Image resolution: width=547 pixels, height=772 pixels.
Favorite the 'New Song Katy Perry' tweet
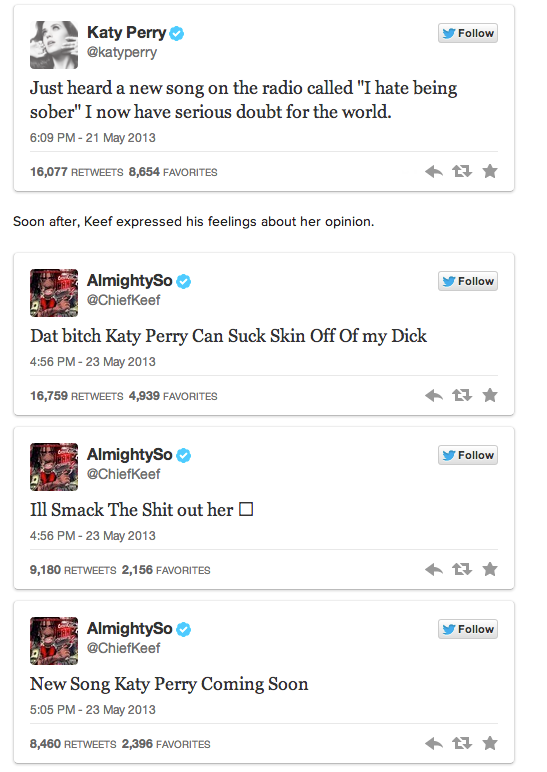(490, 743)
